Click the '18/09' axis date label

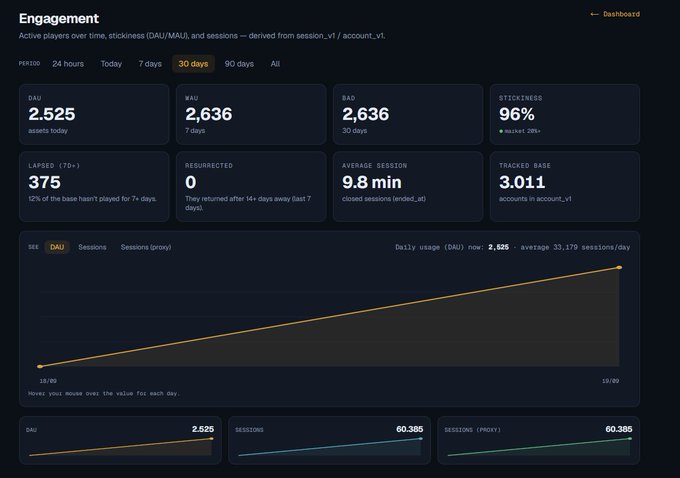(x=48, y=381)
